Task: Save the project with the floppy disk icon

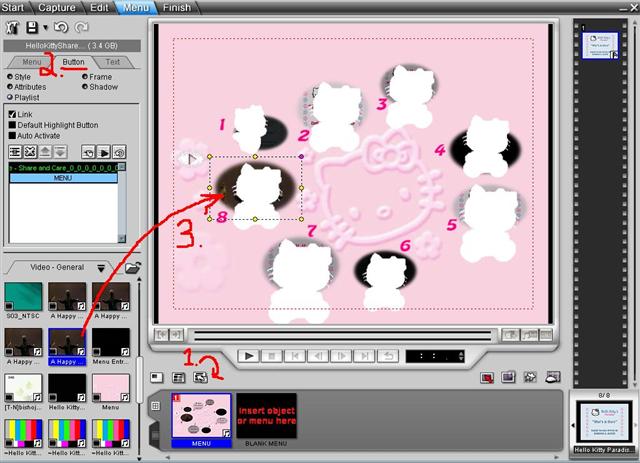Action: point(32,27)
